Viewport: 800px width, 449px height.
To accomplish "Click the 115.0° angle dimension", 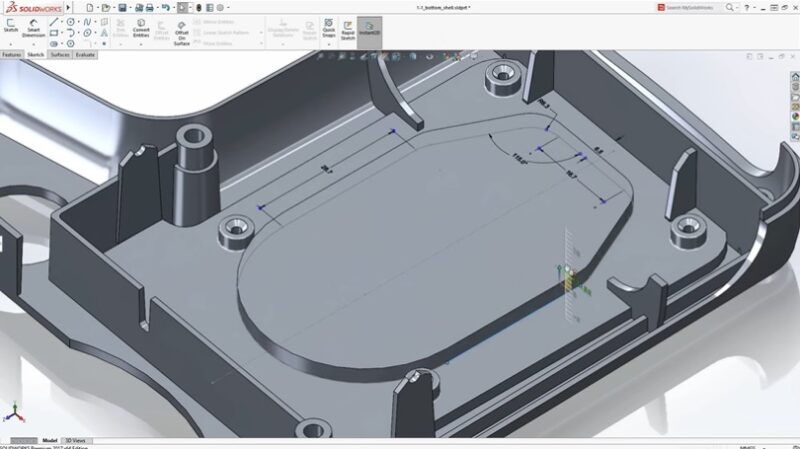I will (519, 159).
